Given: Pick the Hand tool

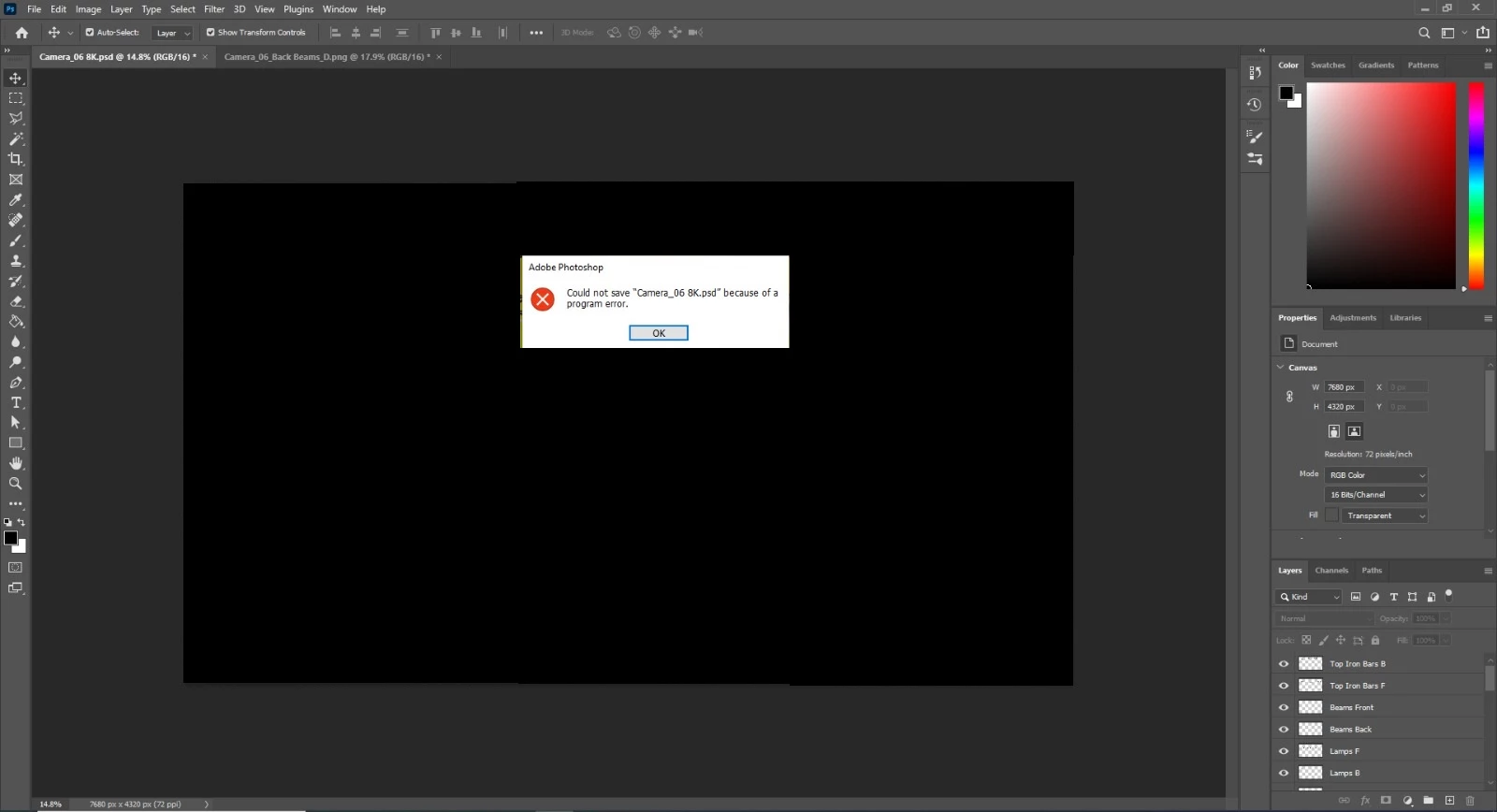Looking at the screenshot, I should coord(16,463).
